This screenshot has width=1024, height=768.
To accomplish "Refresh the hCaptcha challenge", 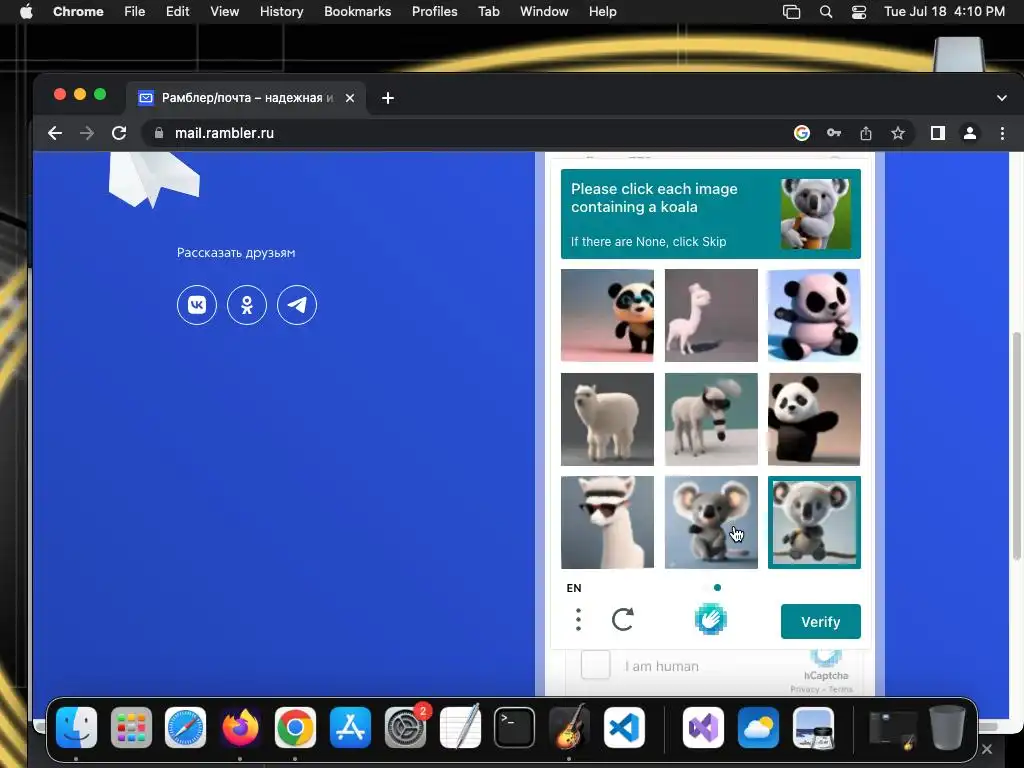I will 622,619.
